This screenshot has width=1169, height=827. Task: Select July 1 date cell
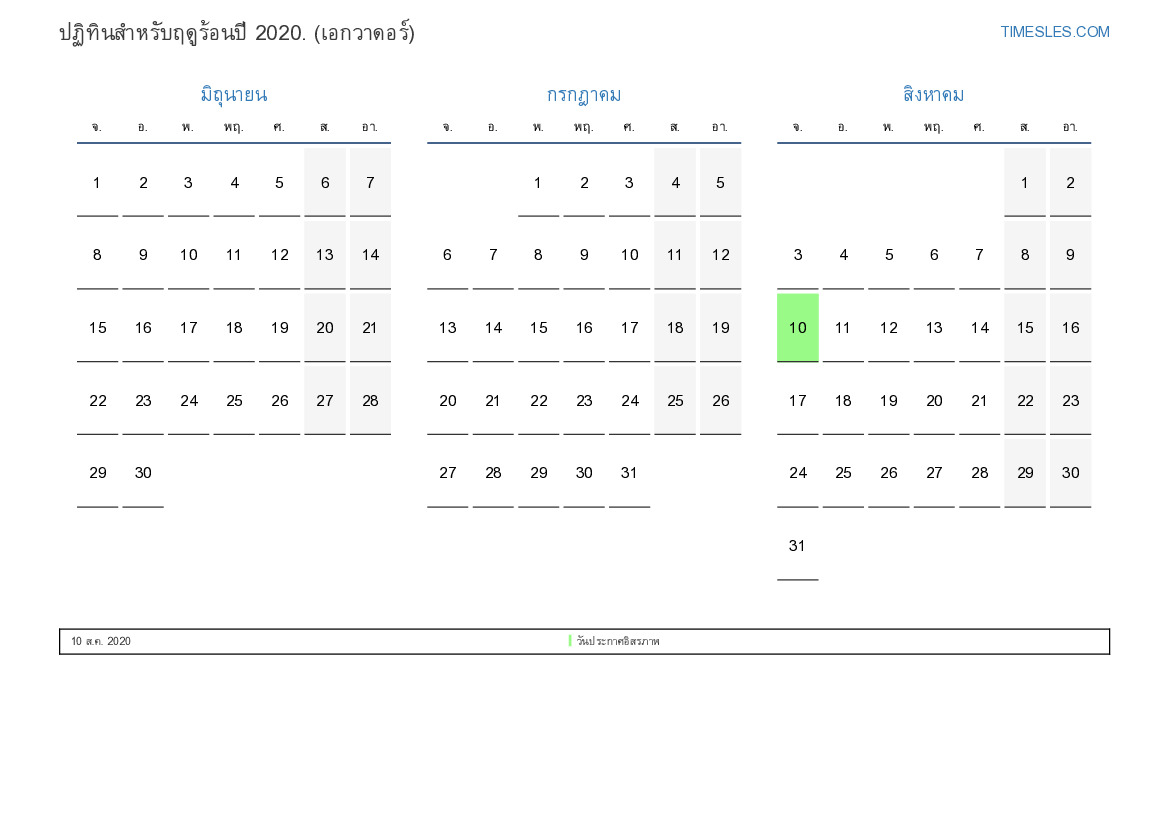point(538,183)
